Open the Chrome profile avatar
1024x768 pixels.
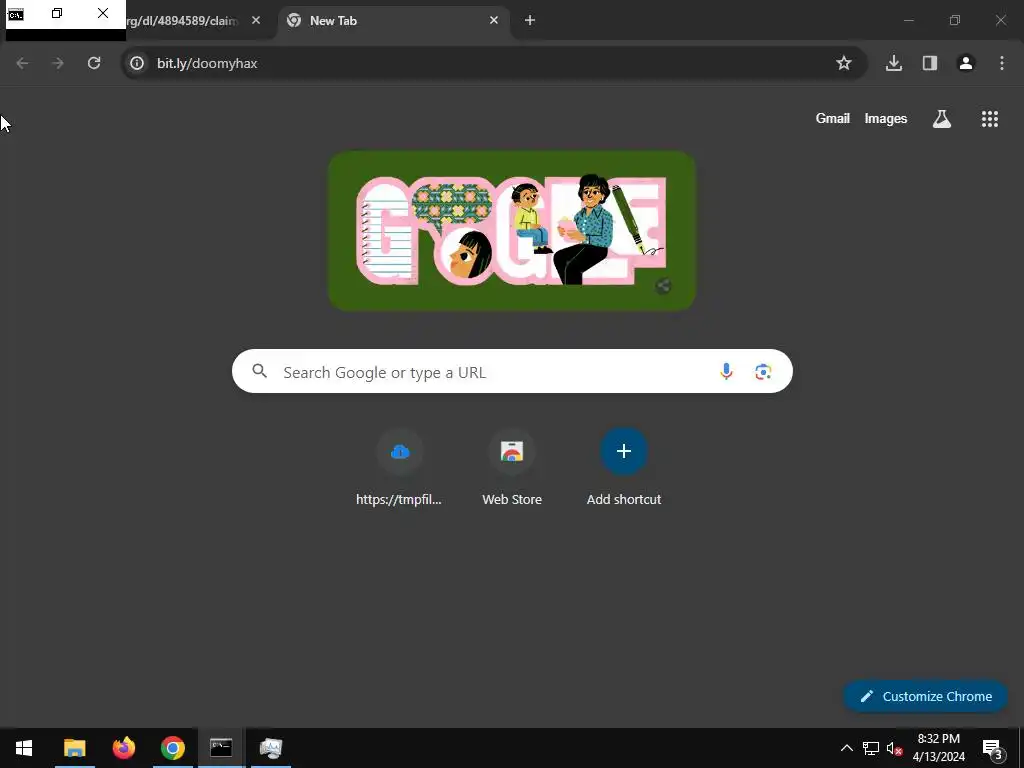966,63
